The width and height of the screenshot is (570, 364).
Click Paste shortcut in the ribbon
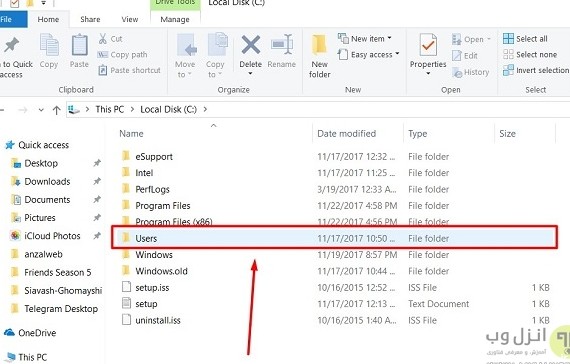click(x=129, y=70)
